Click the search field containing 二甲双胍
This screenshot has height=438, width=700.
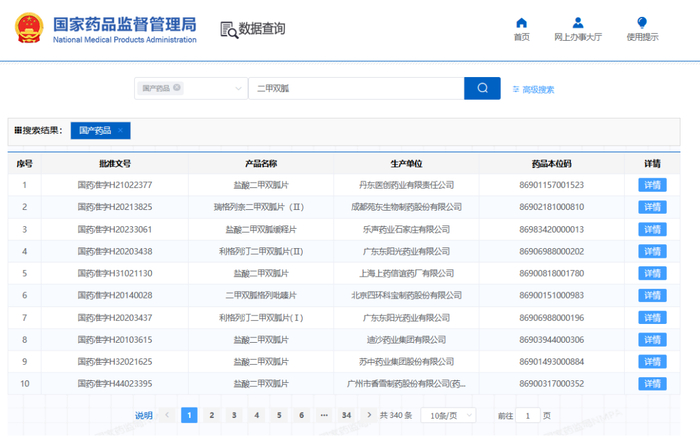355,89
